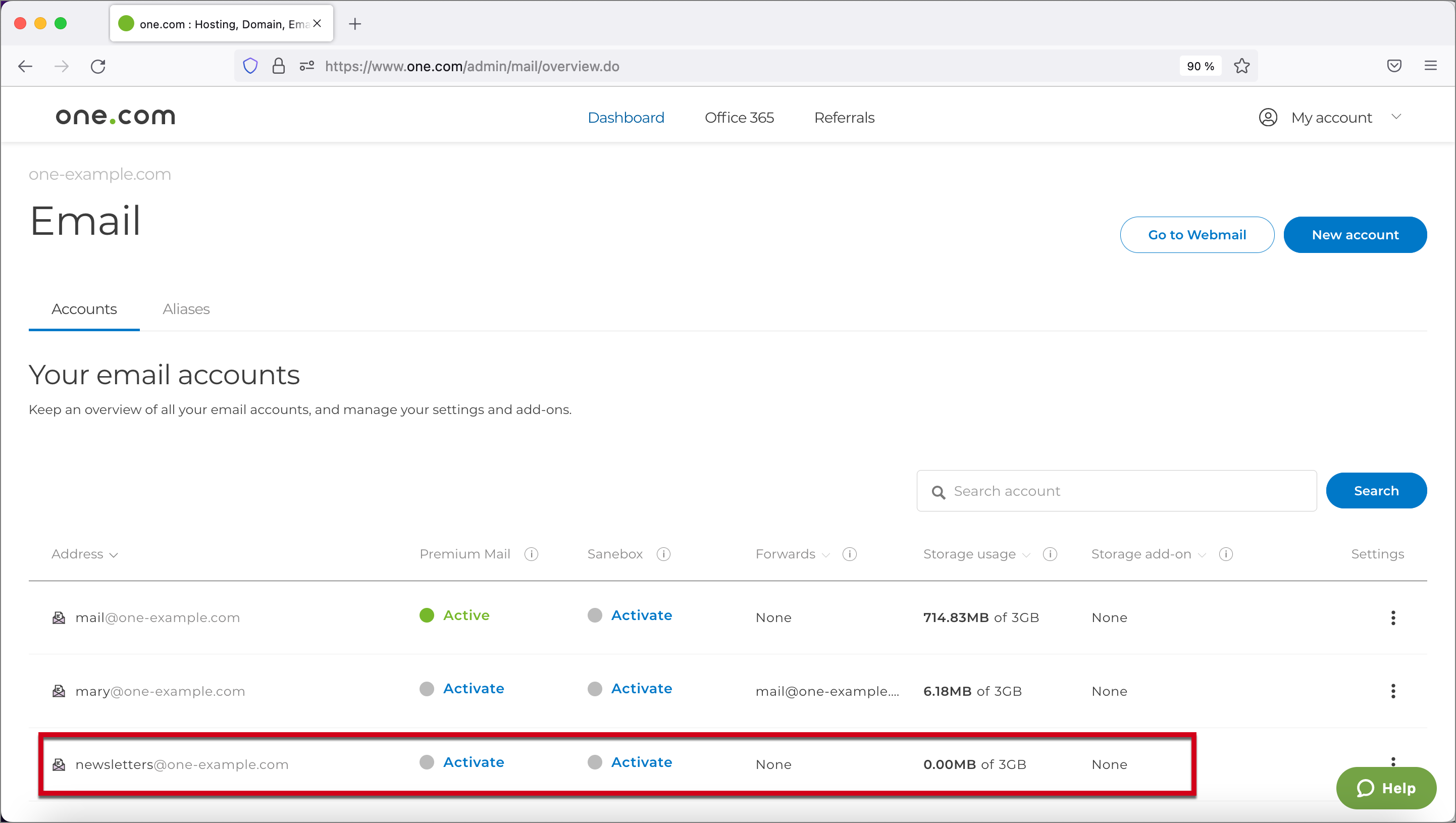Click the Storage usage info icon
Image resolution: width=1456 pixels, height=823 pixels.
pos(1050,554)
